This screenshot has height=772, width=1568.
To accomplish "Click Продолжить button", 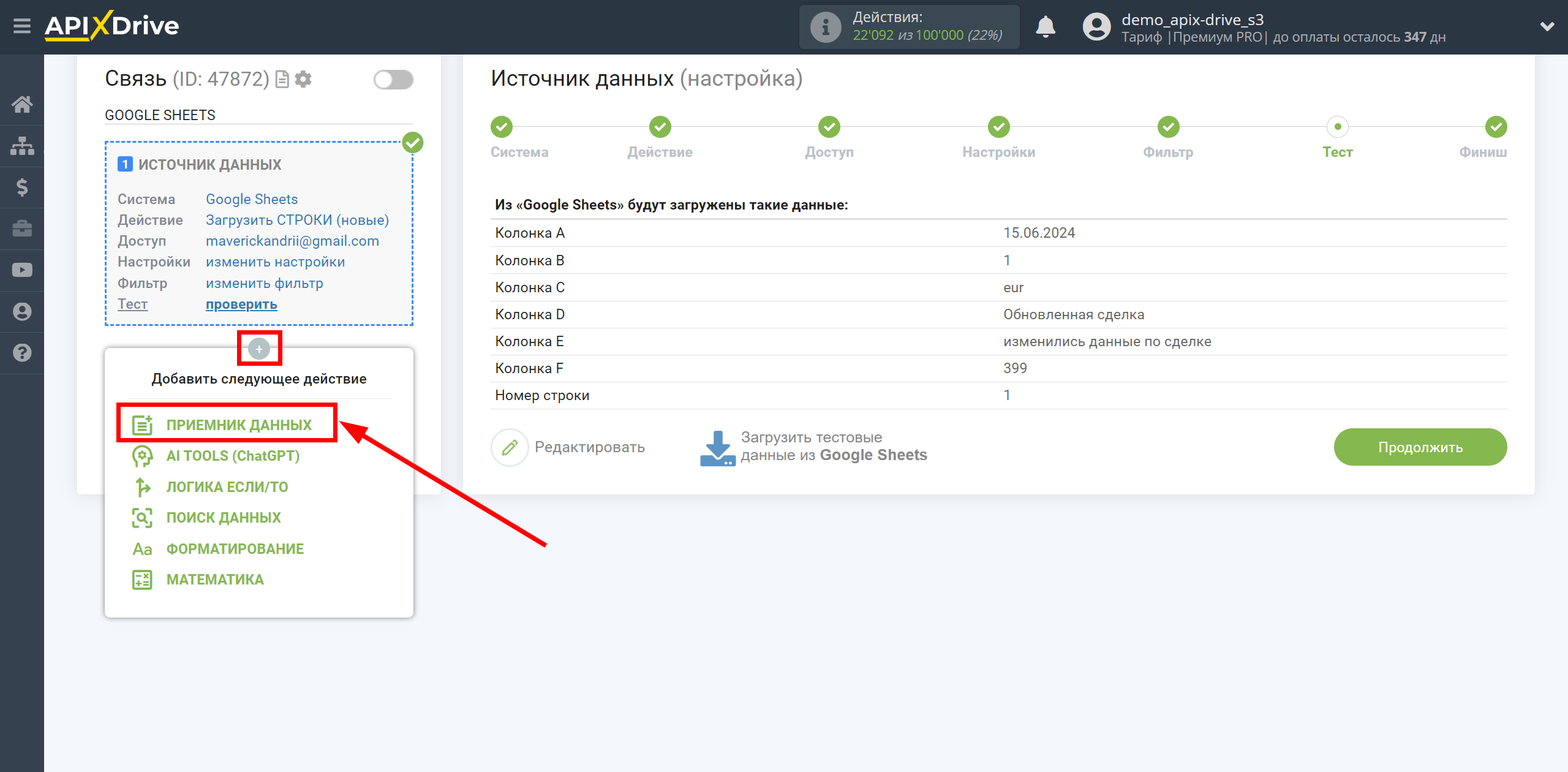I will tap(1420, 447).
